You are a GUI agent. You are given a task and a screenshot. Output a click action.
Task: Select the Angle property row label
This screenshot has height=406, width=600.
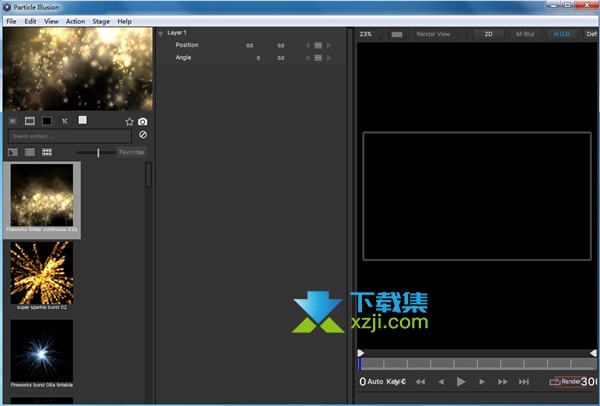click(183, 57)
